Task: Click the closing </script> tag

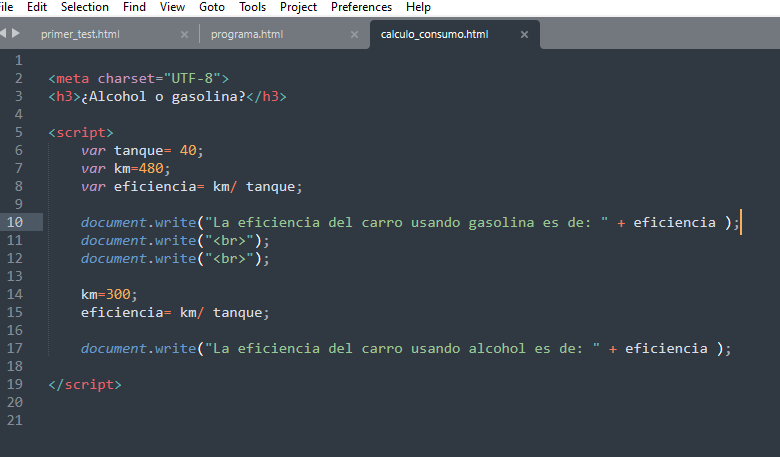Action: coord(85,385)
